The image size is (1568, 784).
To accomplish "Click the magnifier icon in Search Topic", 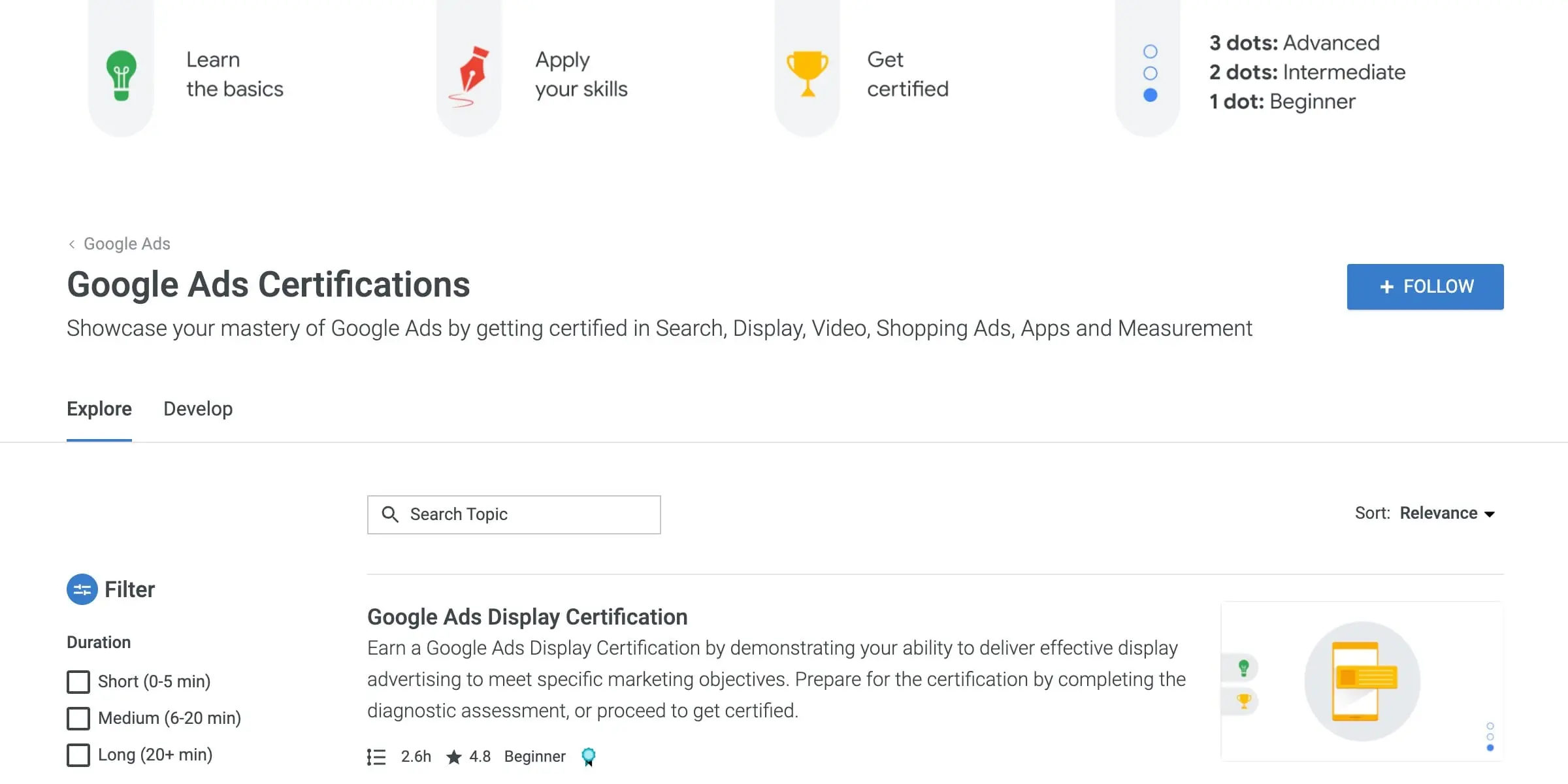I will (390, 514).
